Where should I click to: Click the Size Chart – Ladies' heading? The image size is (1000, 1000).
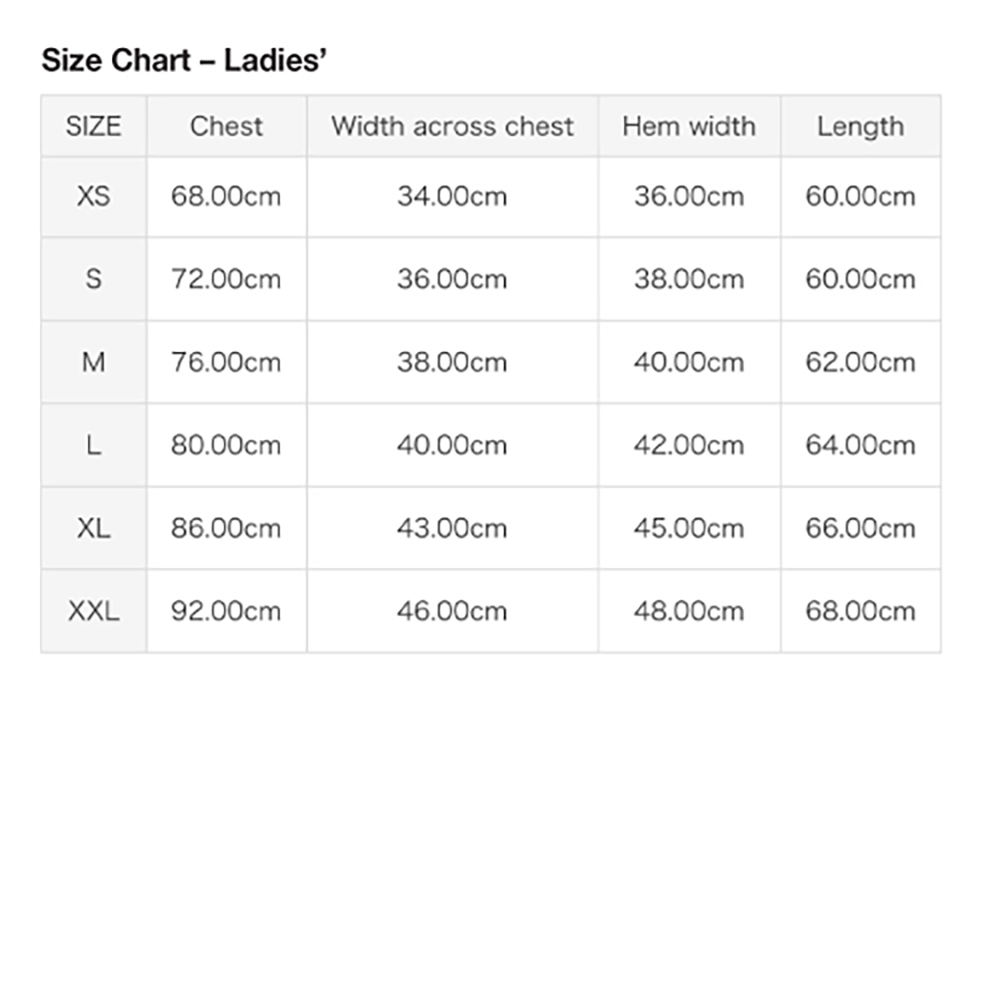coord(184,61)
